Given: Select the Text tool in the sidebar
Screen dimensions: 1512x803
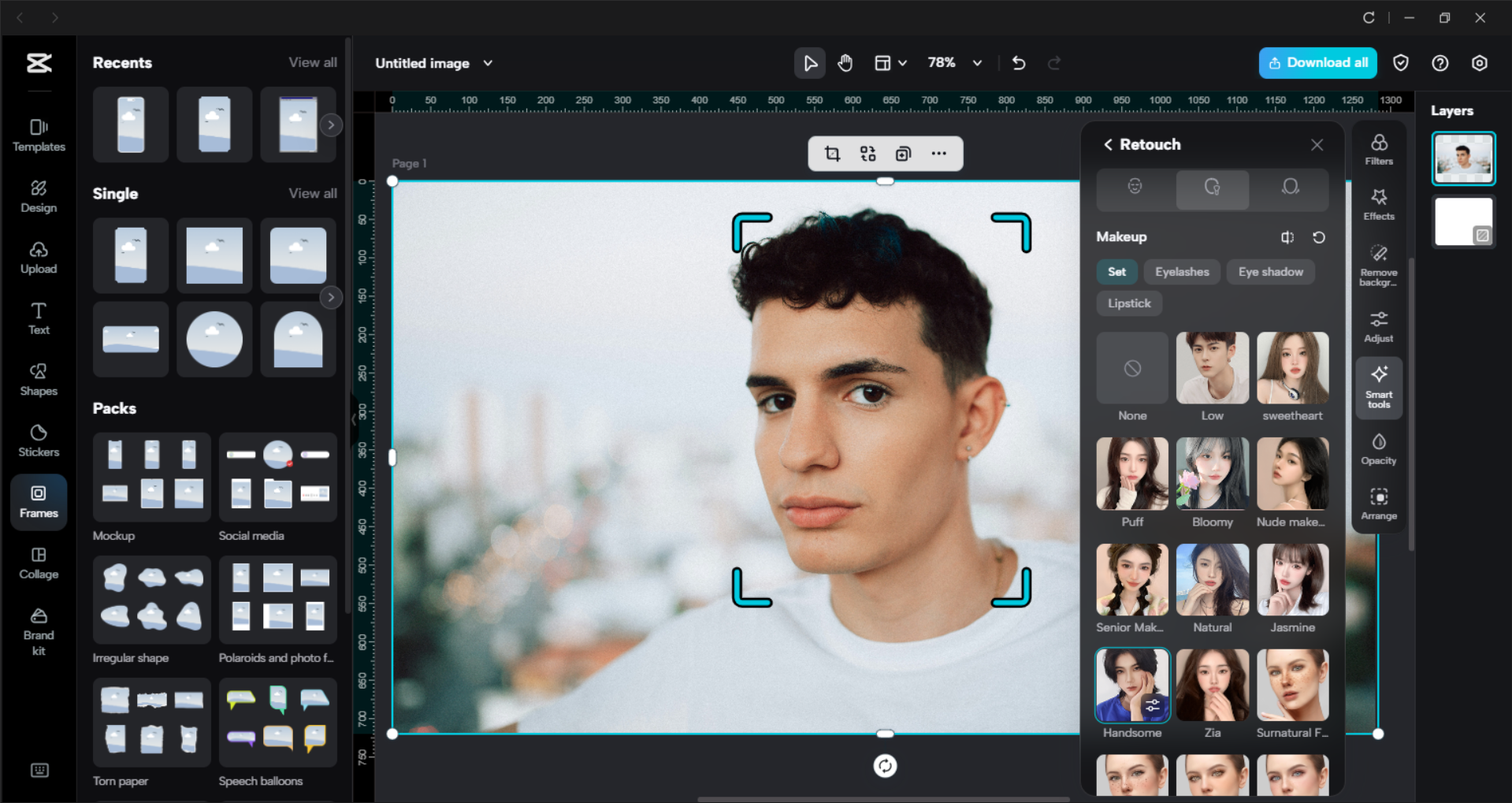Looking at the screenshot, I should [x=38, y=318].
